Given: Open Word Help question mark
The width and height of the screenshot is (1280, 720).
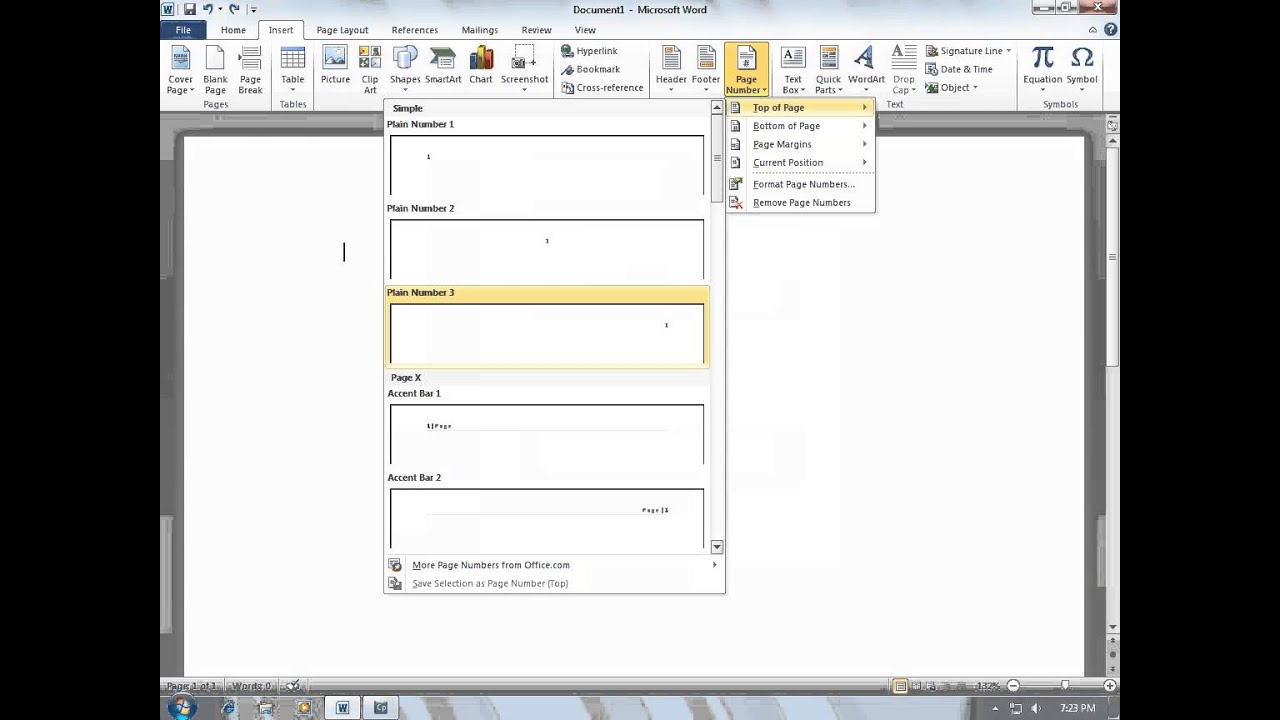Looking at the screenshot, I should (x=1110, y=30).
